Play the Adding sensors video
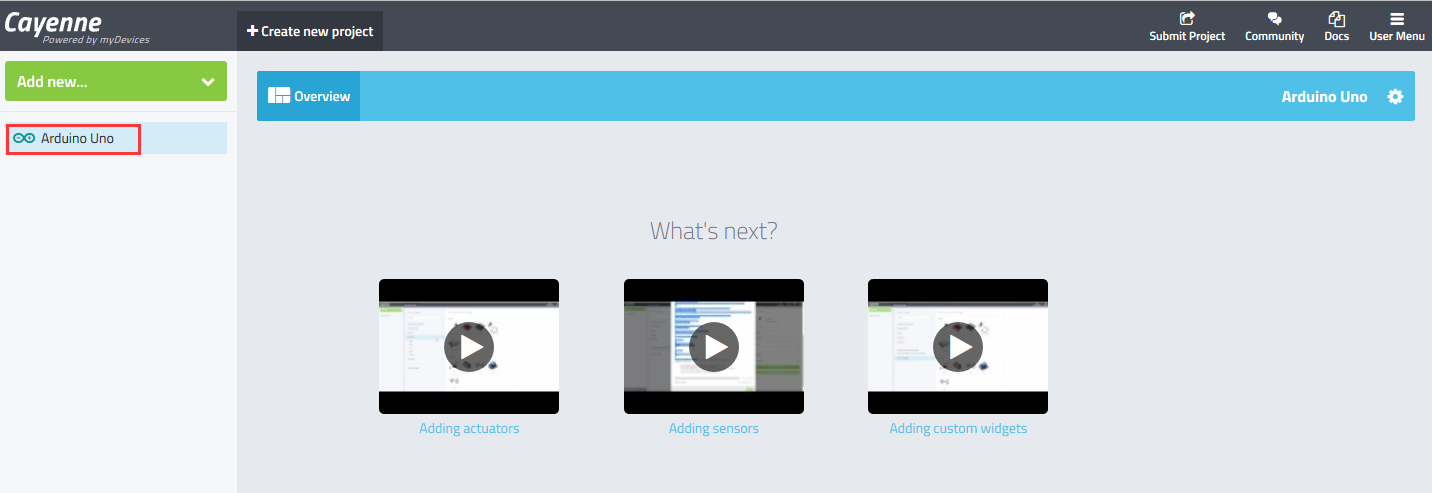 click(714, 347)
